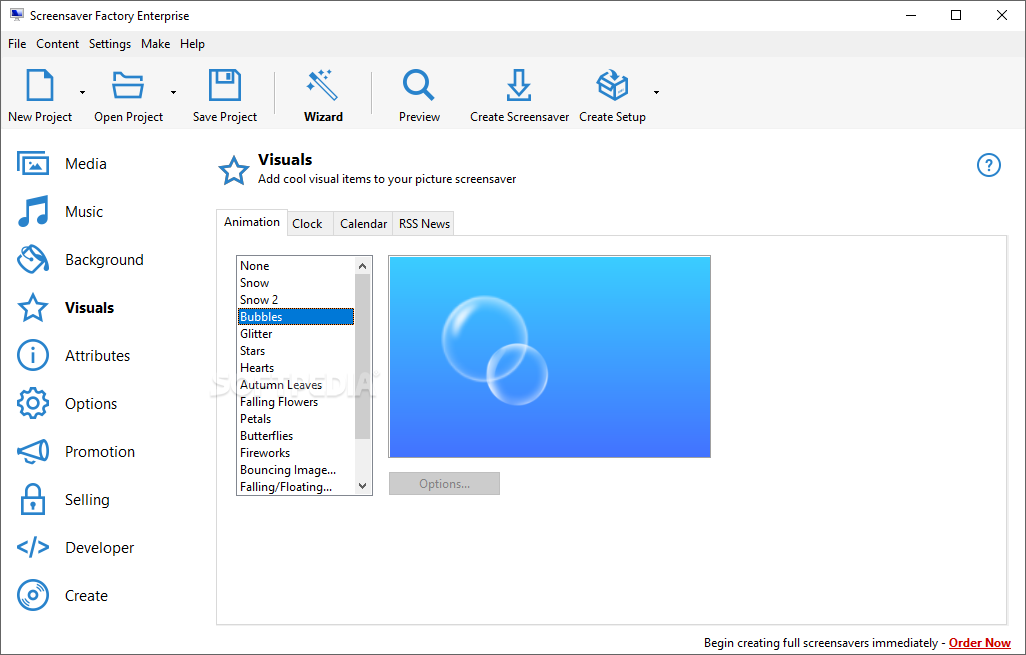This screenshot has height=655, width=1026.
Task: Open the Developer code brackets icon
Action: pos(33,547)
